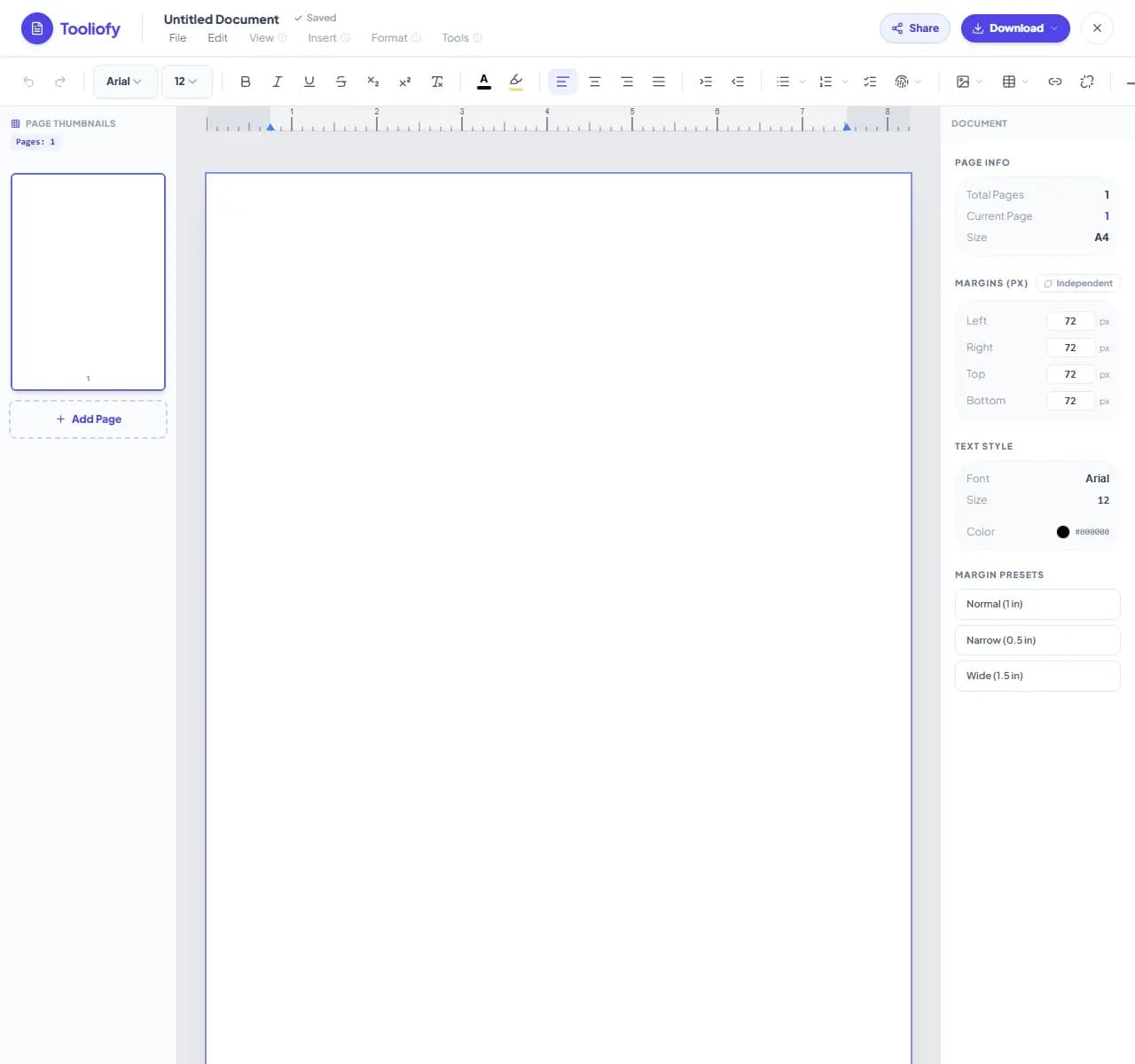Image resolution: width=1135 pixels, height=1064 pixels.
Task: Select the page 1 thumbnail
Action: (88, 282)
